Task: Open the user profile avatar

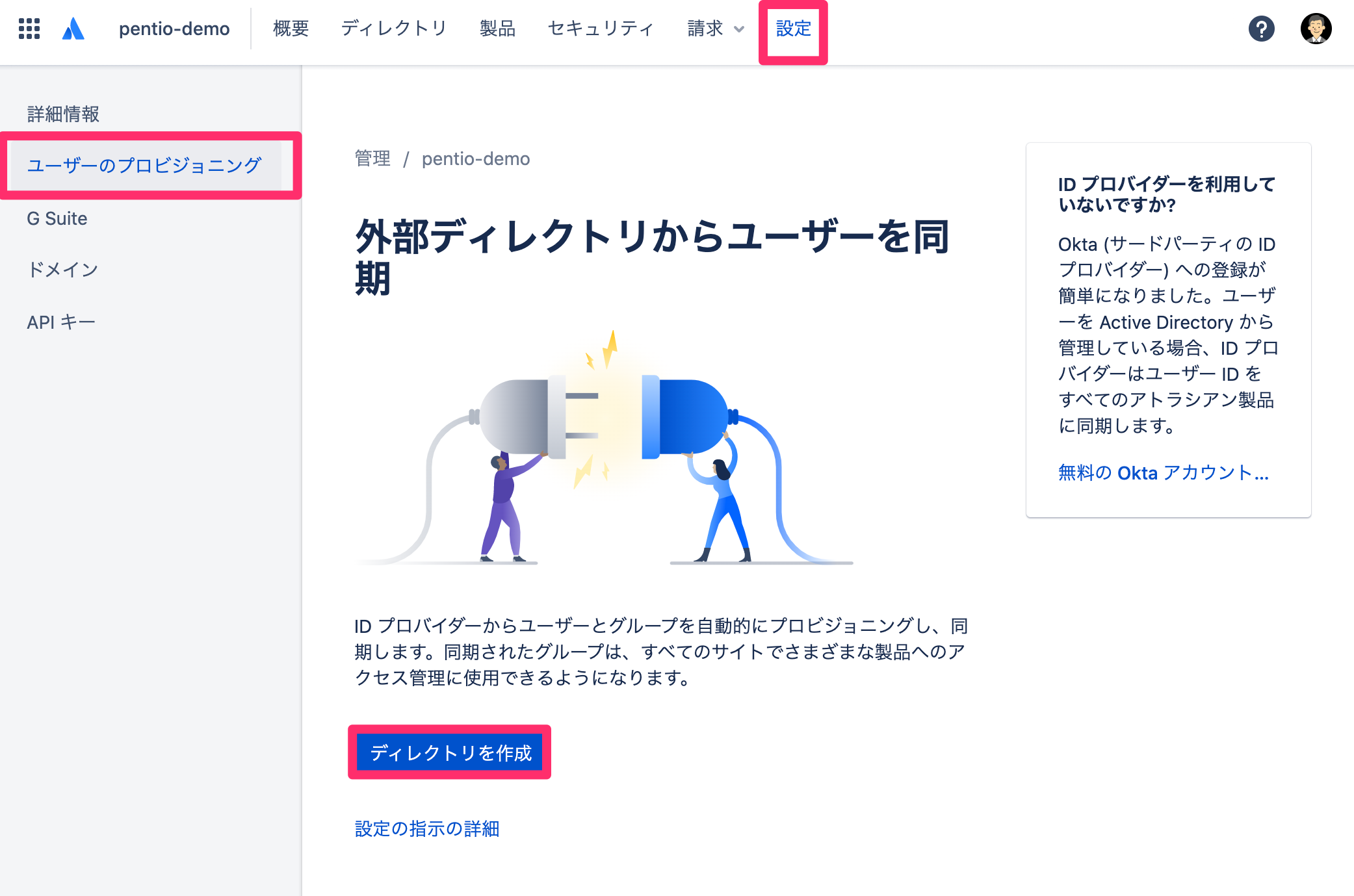Action: 1316,29
